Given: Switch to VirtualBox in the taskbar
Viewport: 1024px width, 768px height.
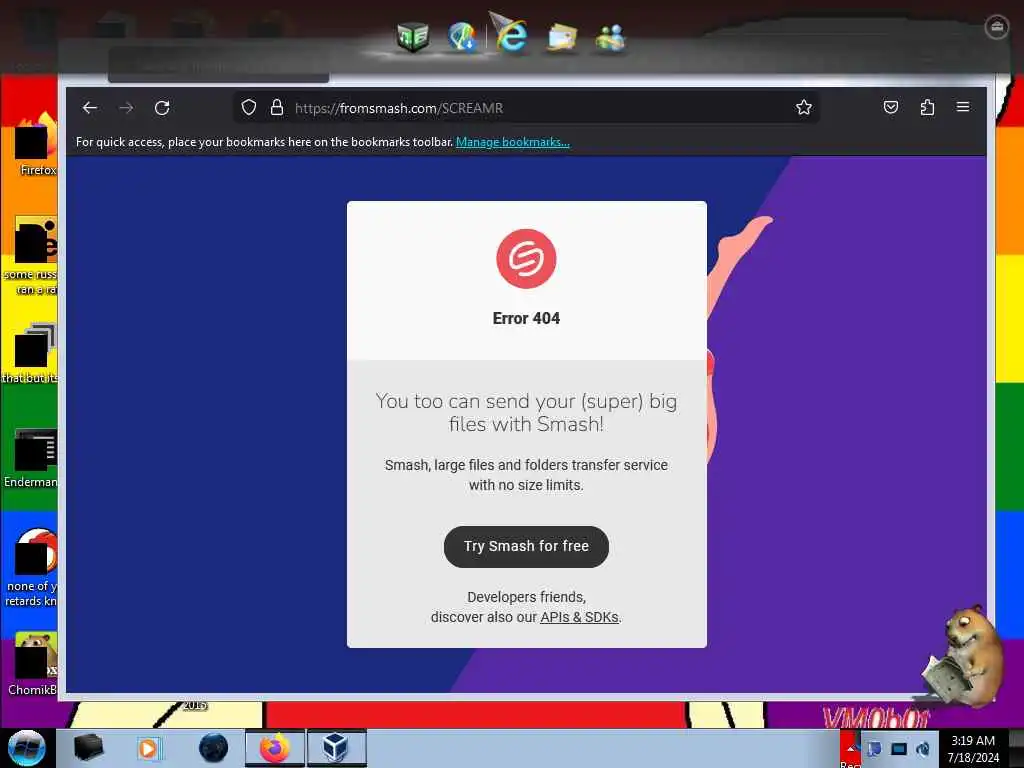Looking at the screenshot, I should click(x=336, y=748).
